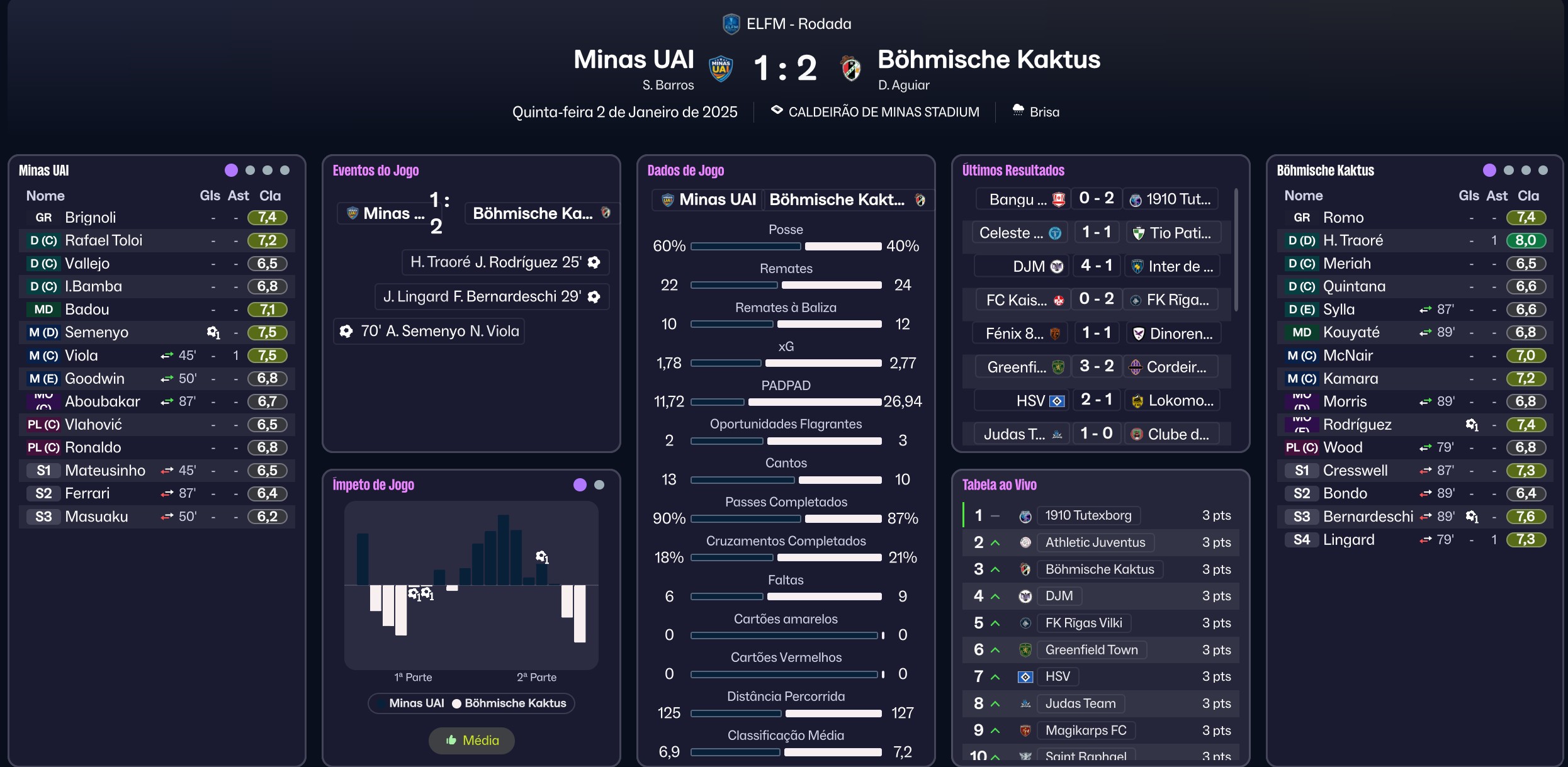Select the Minas UAI tab in Dados de Jogo
The image size is (1568, 767).
[708, 200]
